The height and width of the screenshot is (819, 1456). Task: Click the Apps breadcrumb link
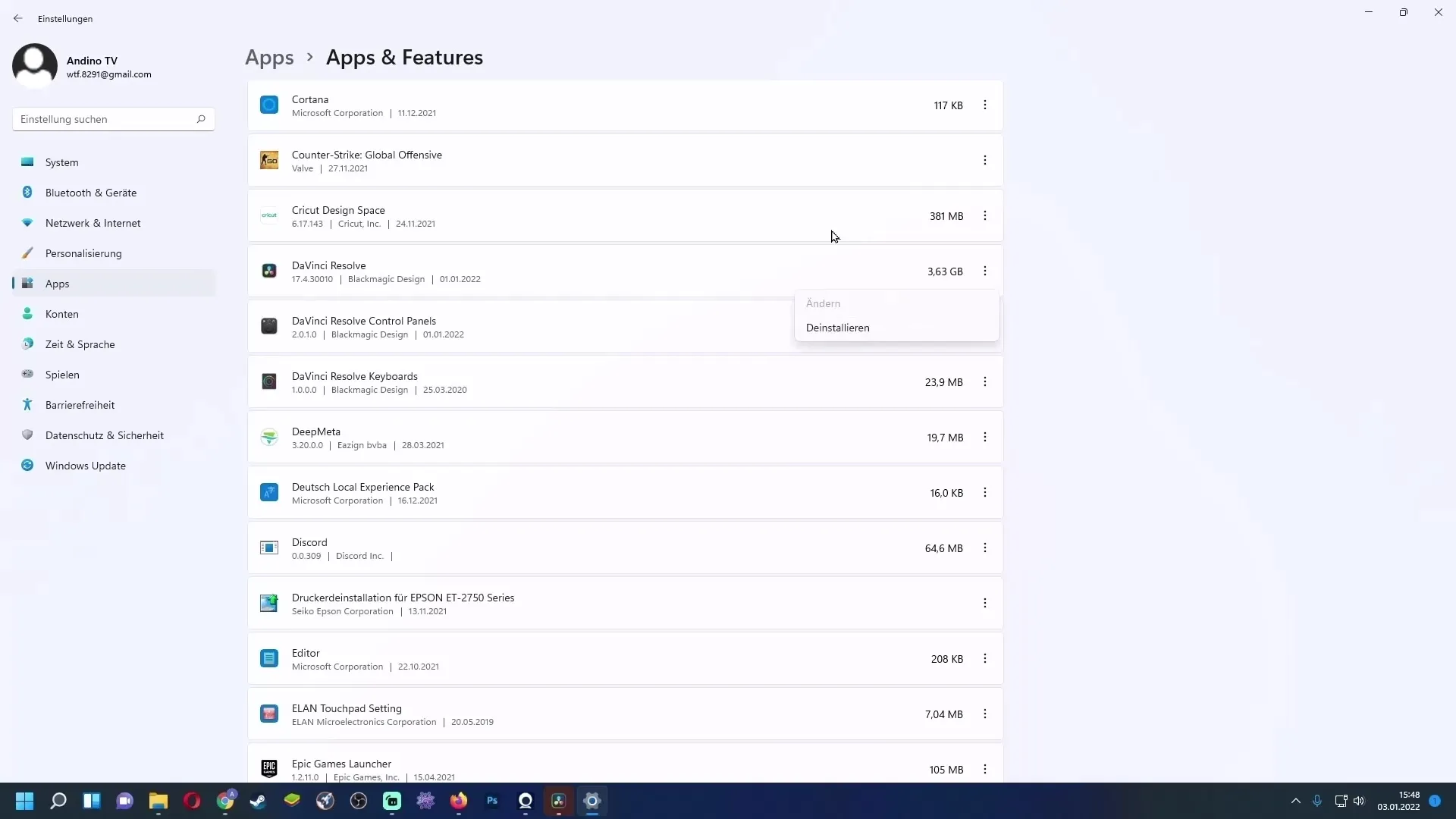tap(269, 58)
